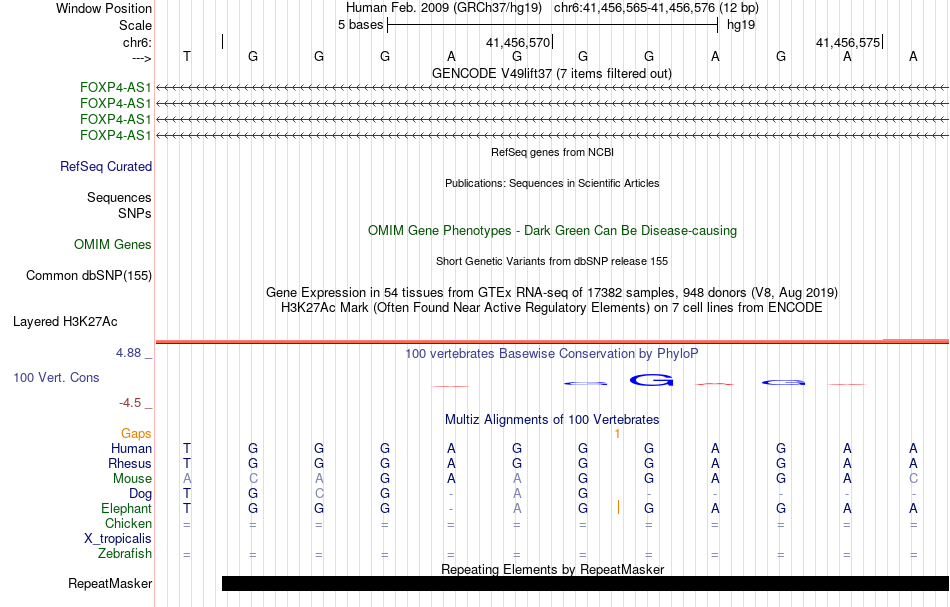Click the orange insertion bar in Elephant row
Image resolution: width=950 pixels, height=607 pixels.
coord(618,508)
